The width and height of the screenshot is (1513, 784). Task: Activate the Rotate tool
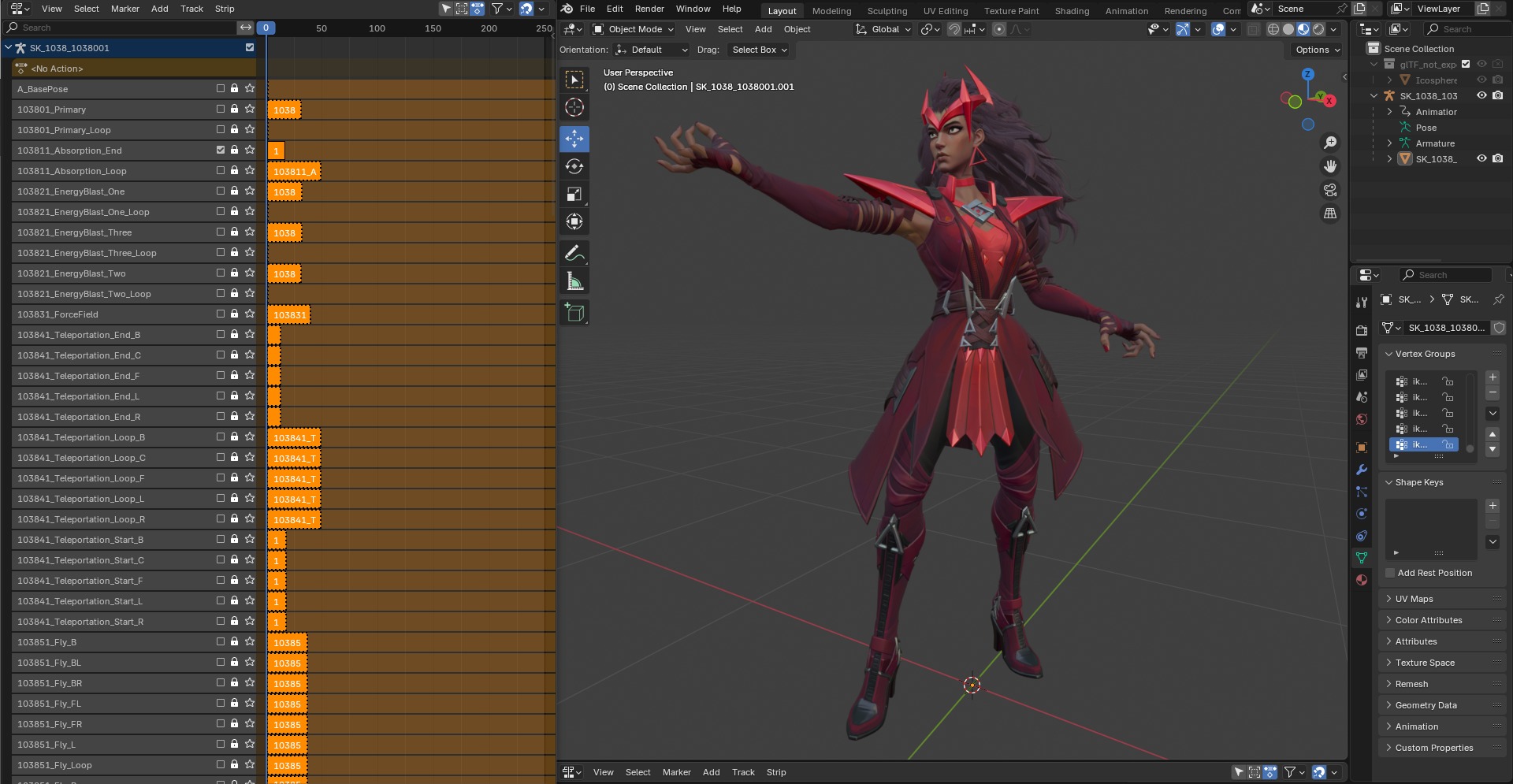(574, 166)
